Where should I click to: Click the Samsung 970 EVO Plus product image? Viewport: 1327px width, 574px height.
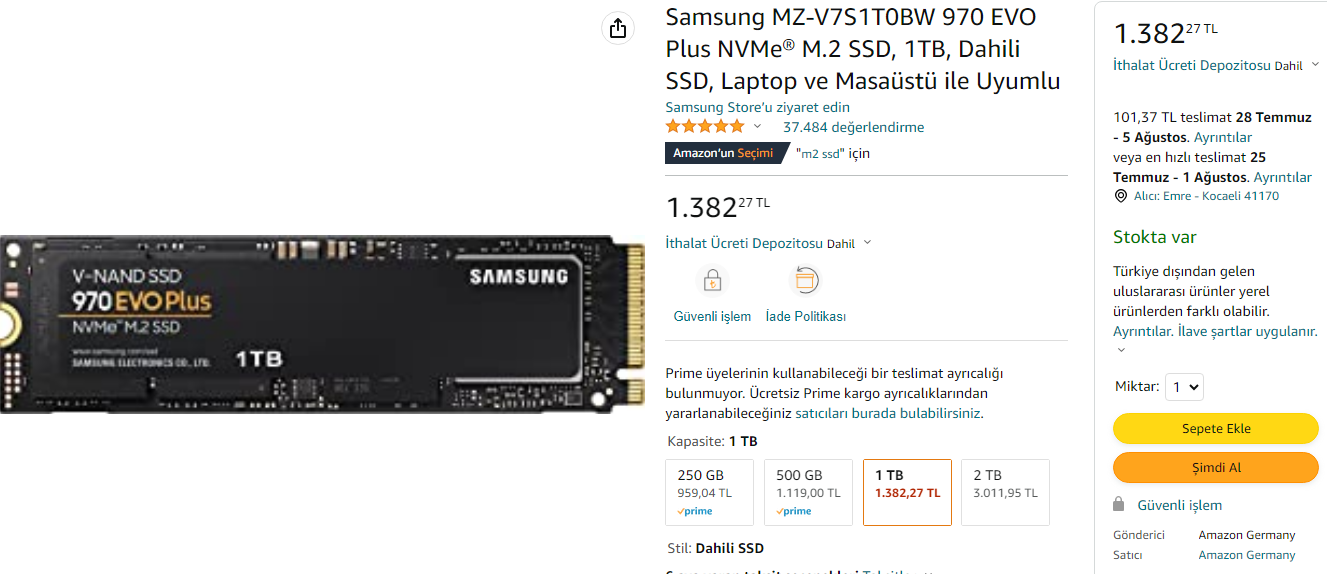click(x=322, y=325)
